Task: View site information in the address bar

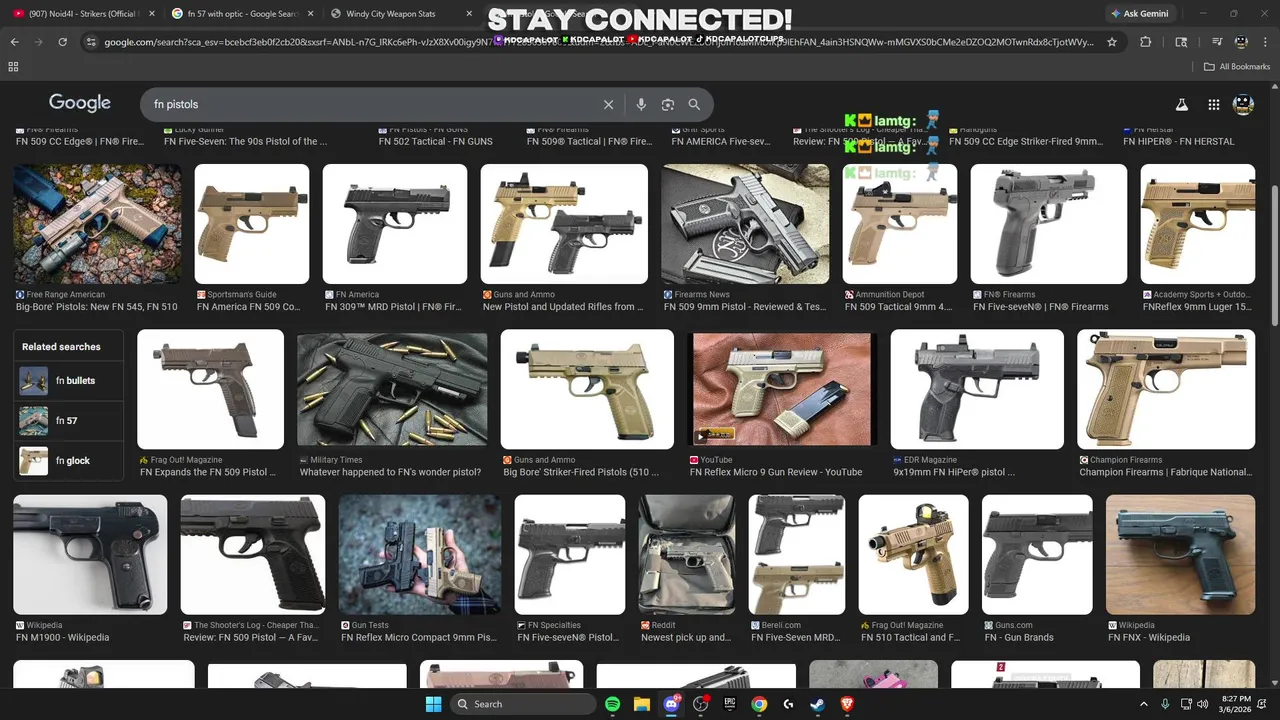Action: click(91, 42)
